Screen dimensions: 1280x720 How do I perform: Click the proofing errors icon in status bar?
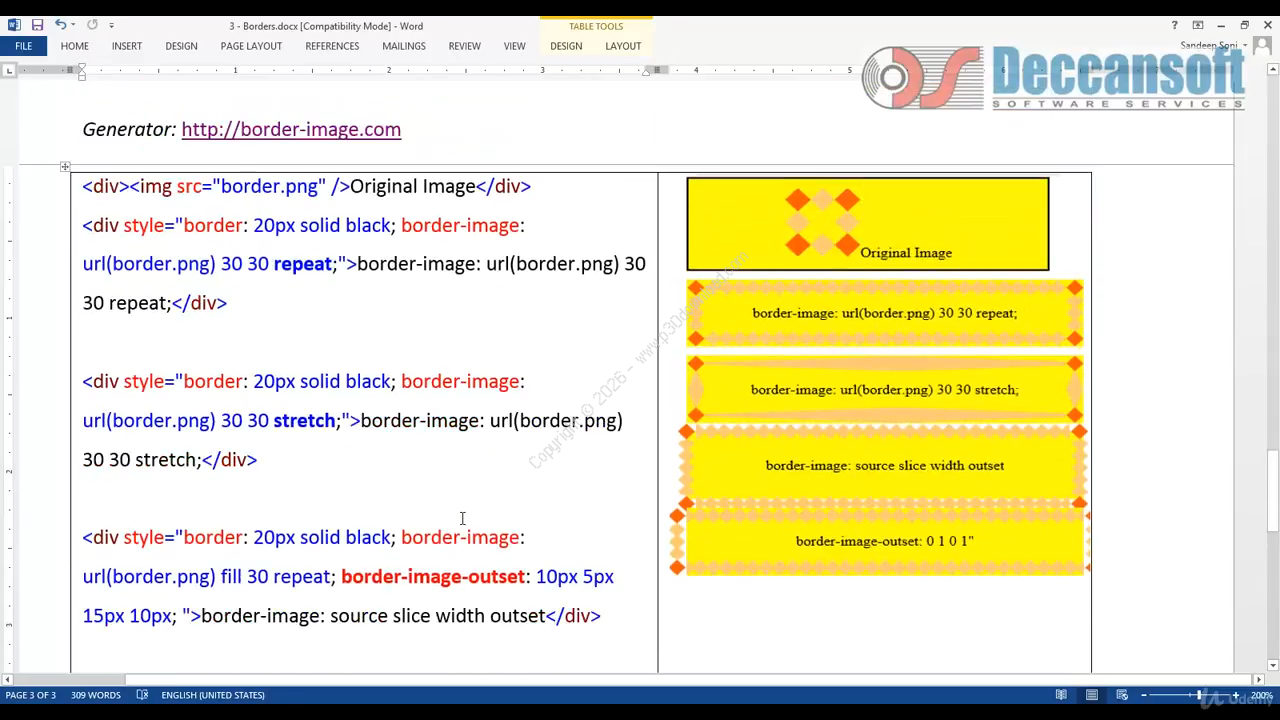142,695
